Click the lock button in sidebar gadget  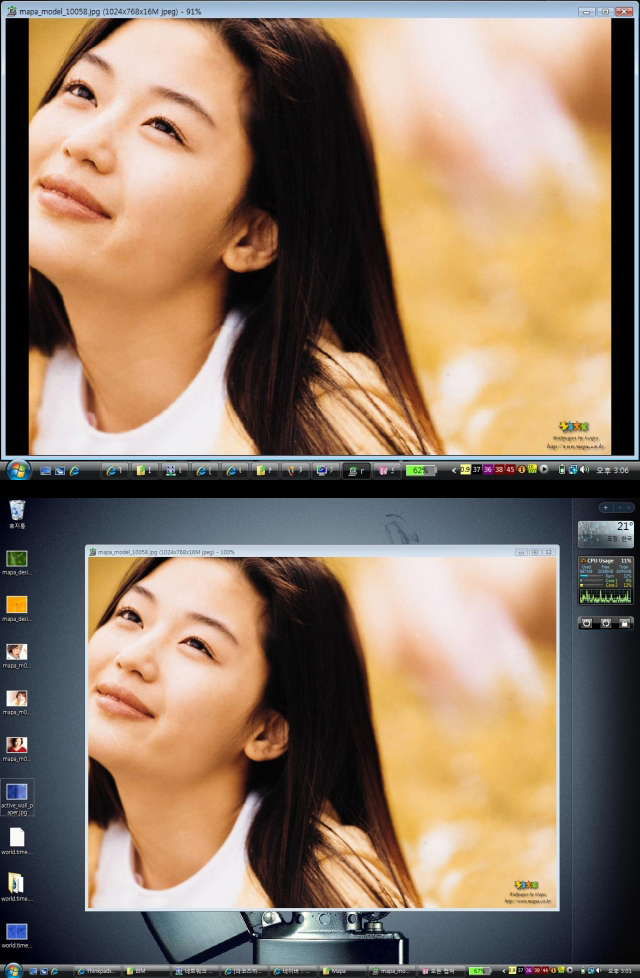(x=624, y=622)
